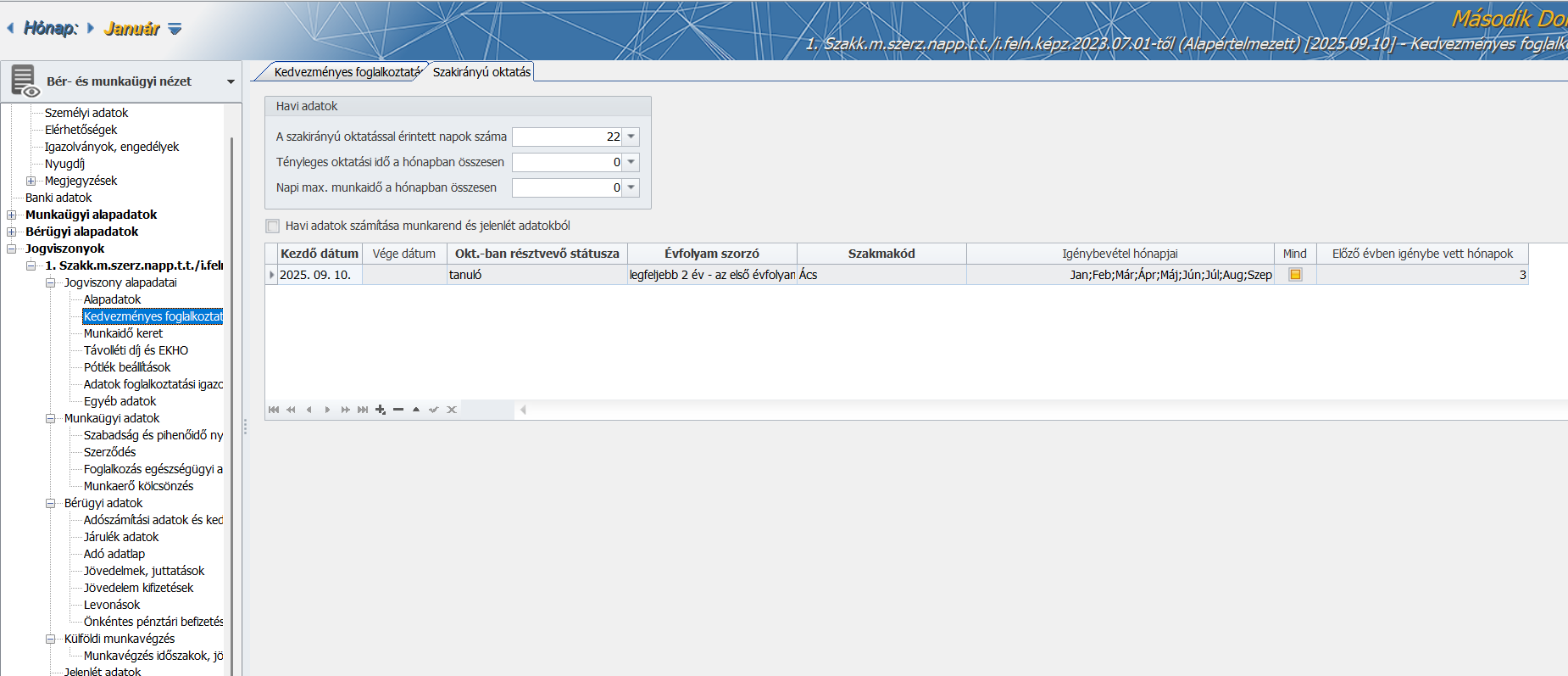Open Jövedelmek, juttatások item
The image size is (1568, 676).
click(144, 571)
